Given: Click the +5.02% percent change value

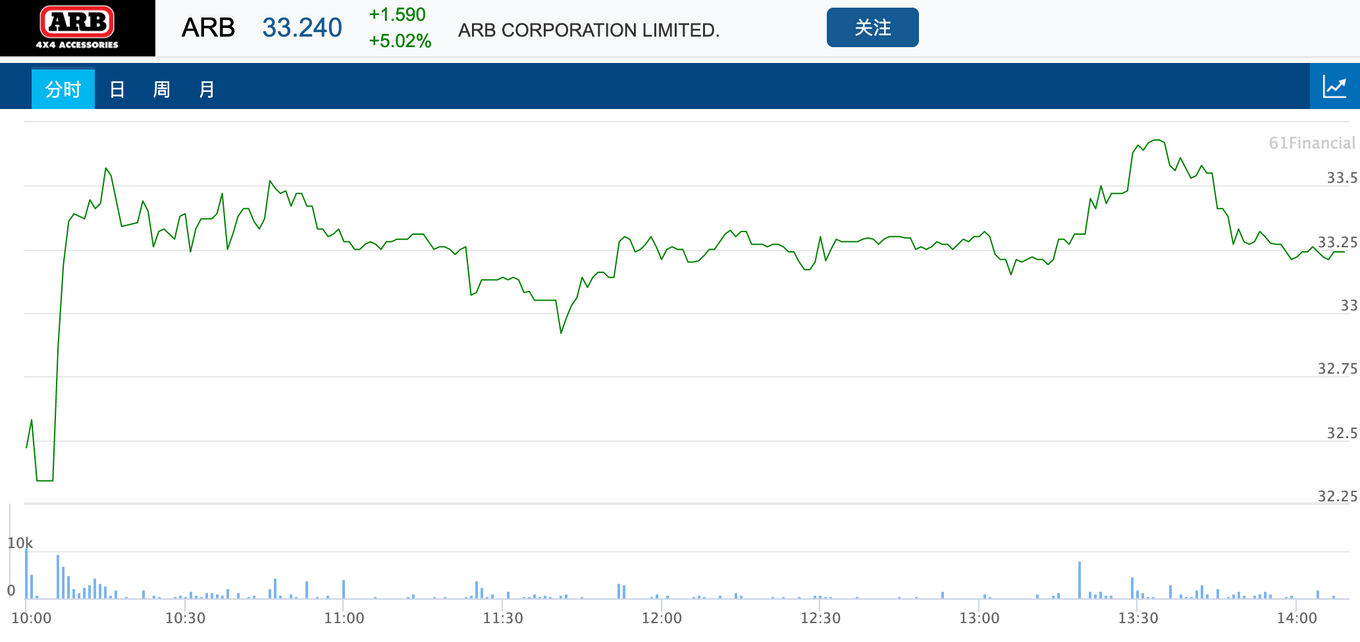Looking at the screenshot, I should (x=400, y=41).
